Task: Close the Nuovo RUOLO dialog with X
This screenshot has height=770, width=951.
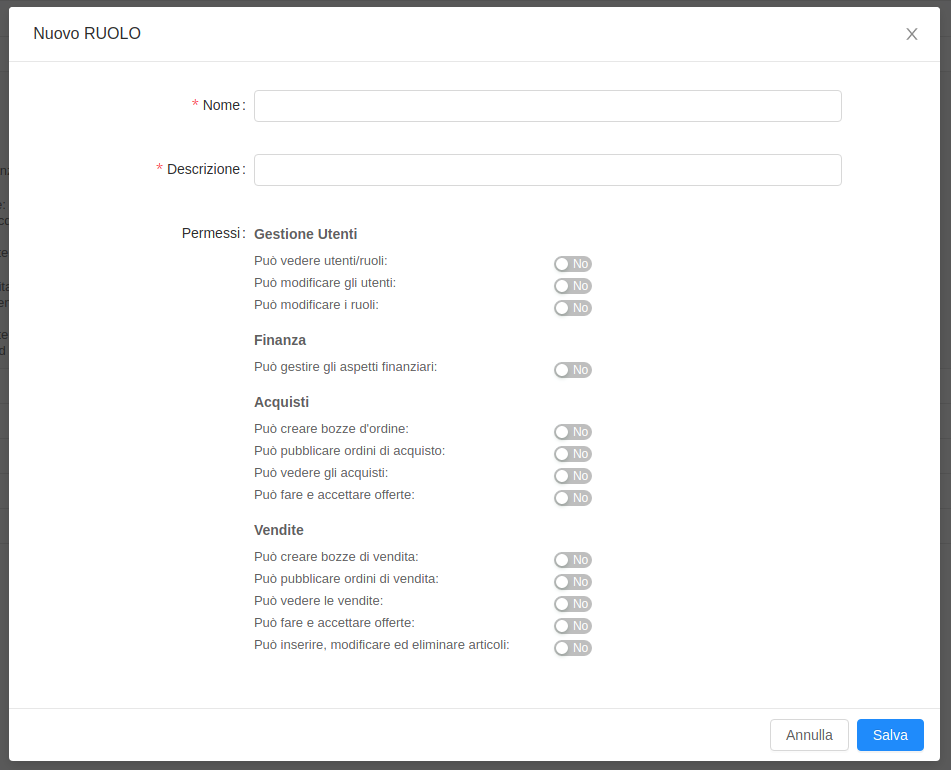Action: (x=912, y=34)
